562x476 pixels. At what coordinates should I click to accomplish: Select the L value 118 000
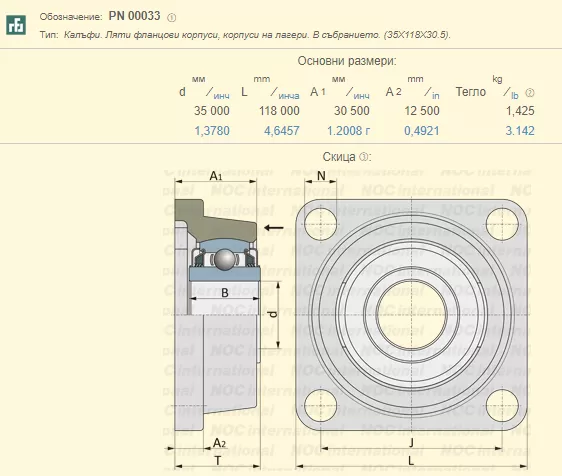(279, 111)
